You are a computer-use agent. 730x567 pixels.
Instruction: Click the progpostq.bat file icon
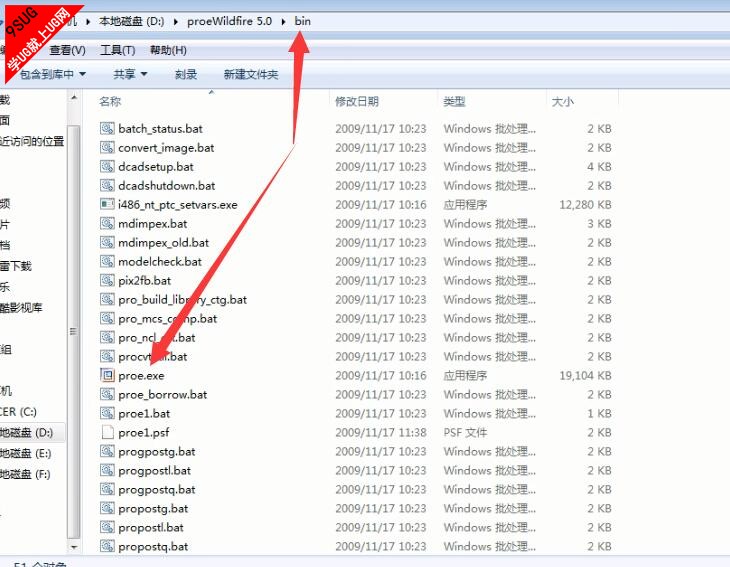107,489
